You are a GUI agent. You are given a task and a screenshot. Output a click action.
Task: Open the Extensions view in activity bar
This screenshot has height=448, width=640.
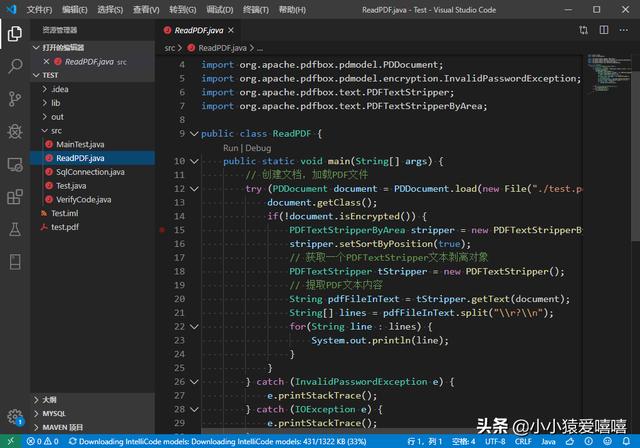(15, 197)
